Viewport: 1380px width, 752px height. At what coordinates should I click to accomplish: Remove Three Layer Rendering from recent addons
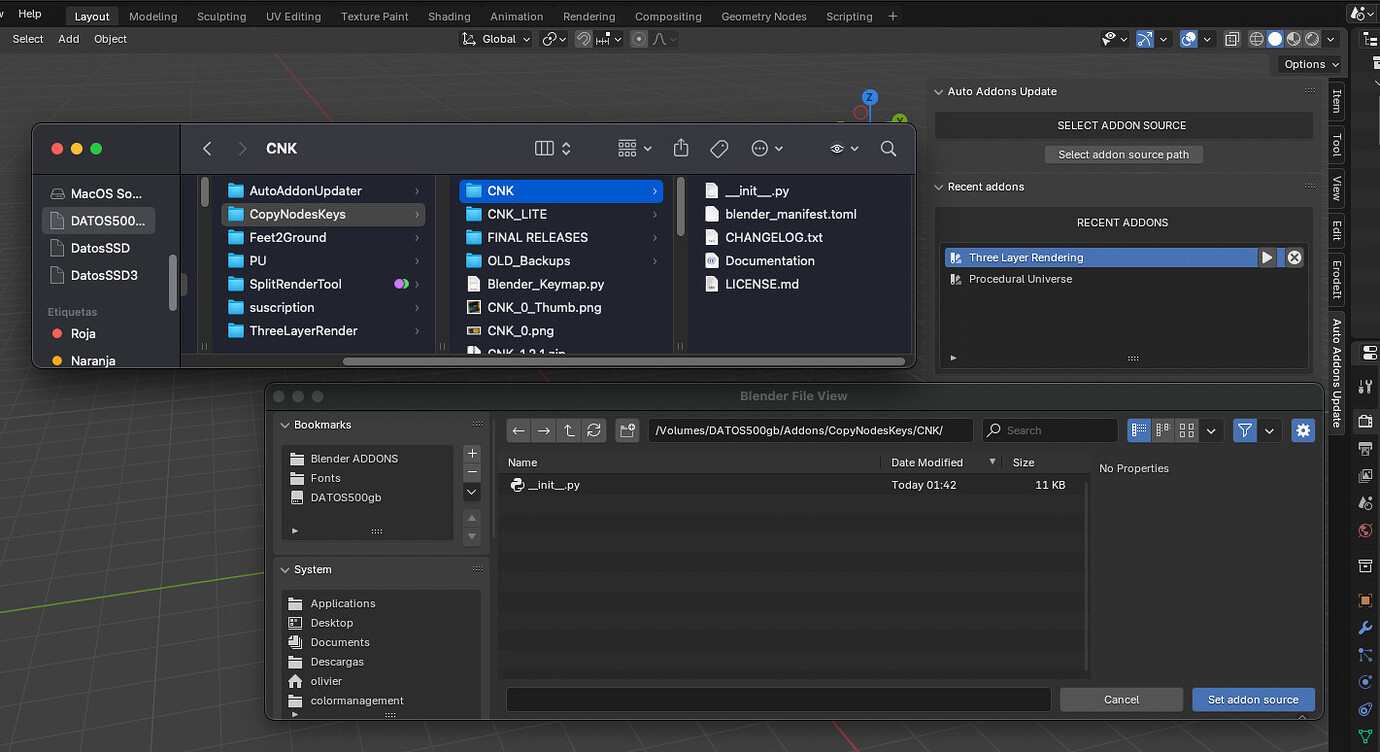point(1294,257)
